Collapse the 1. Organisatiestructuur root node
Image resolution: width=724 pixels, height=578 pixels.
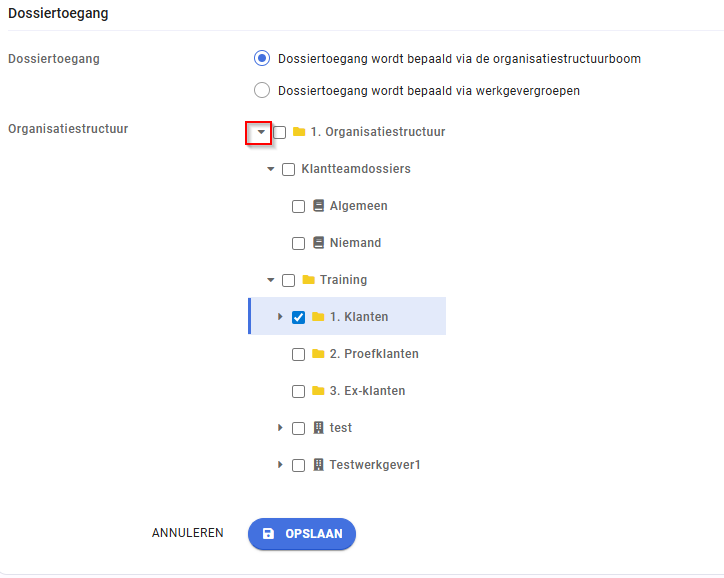click(x=261, y=132)
